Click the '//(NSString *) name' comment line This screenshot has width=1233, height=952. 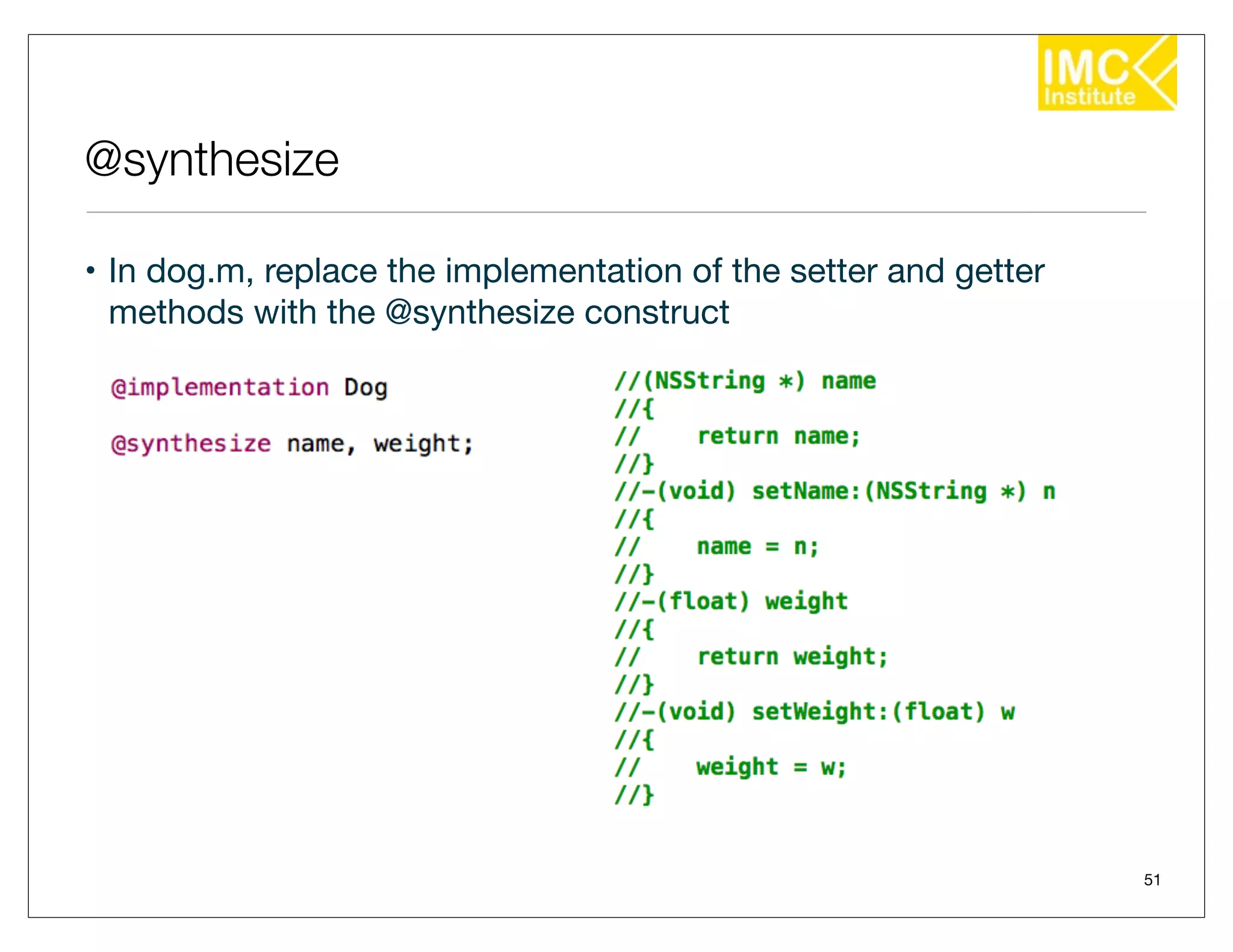tap(745, 381)
